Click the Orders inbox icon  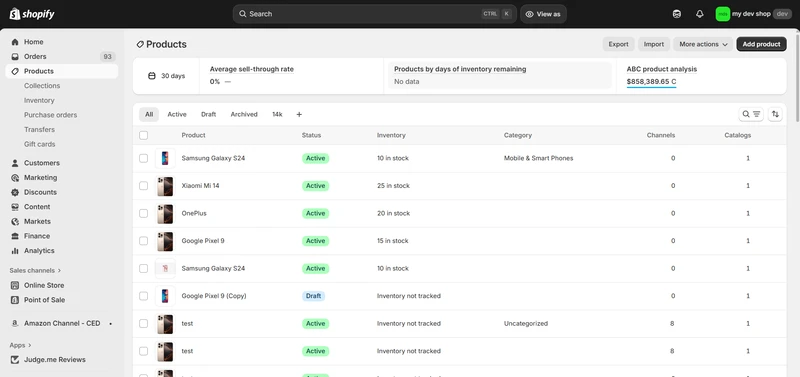(15, 57)
